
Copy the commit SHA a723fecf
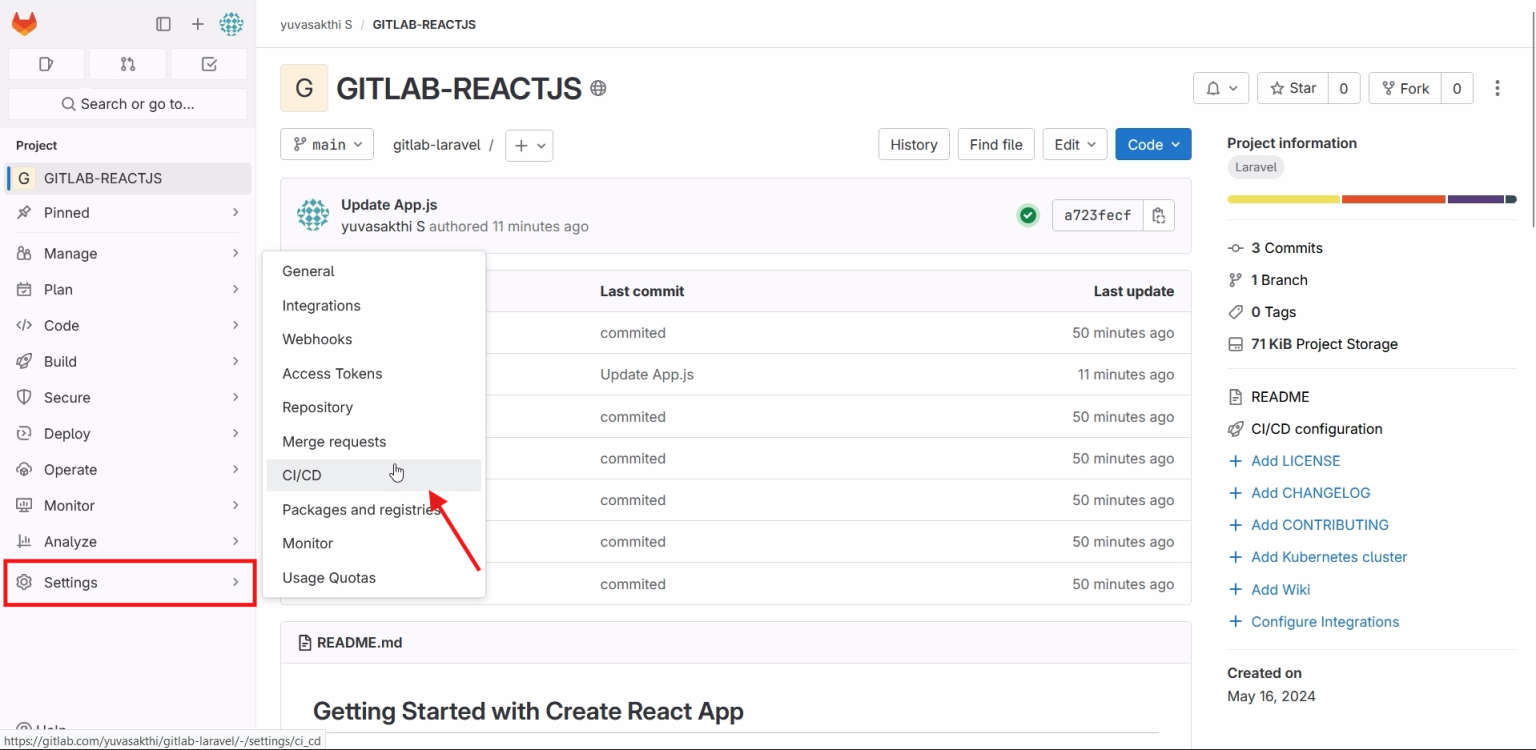click(x=1158, y=214)
